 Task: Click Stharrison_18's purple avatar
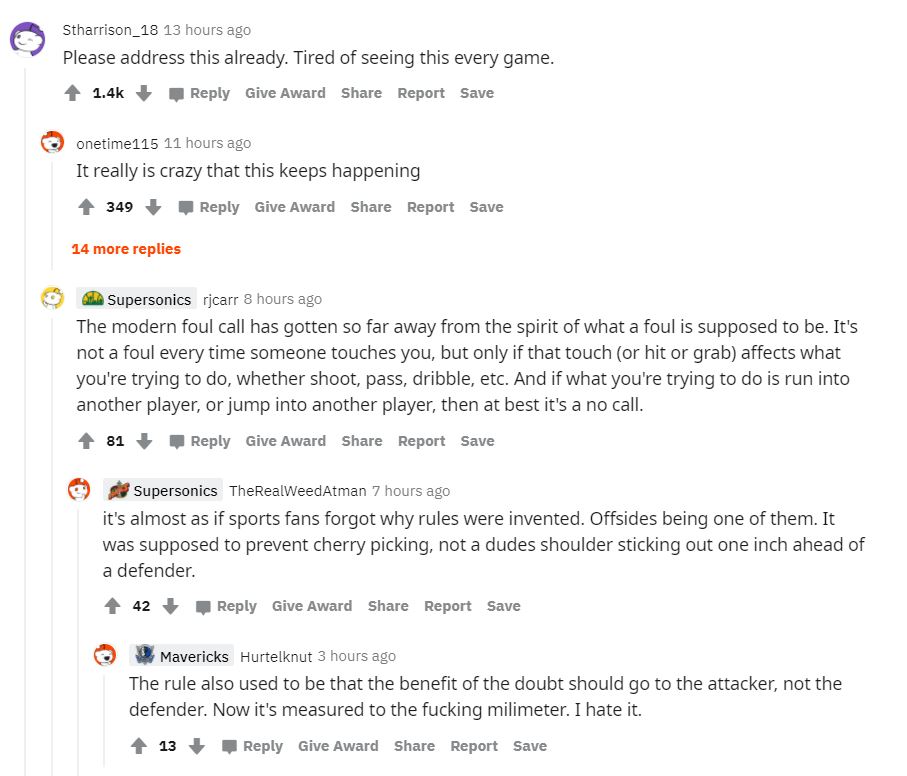[x=27, y=40]
